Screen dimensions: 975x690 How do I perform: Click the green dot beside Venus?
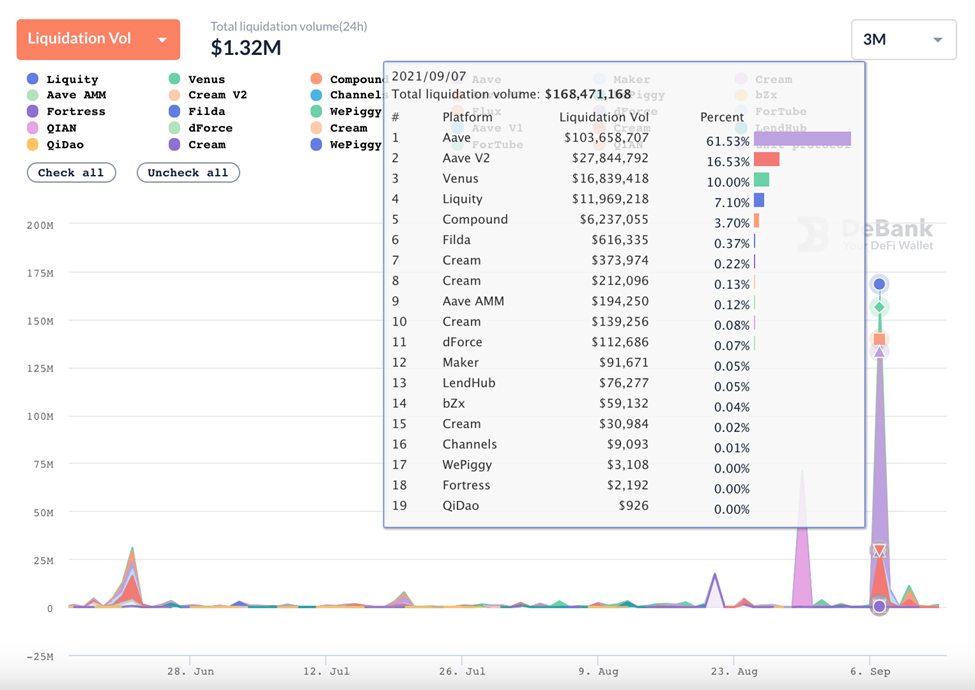(x=174, y=79)
